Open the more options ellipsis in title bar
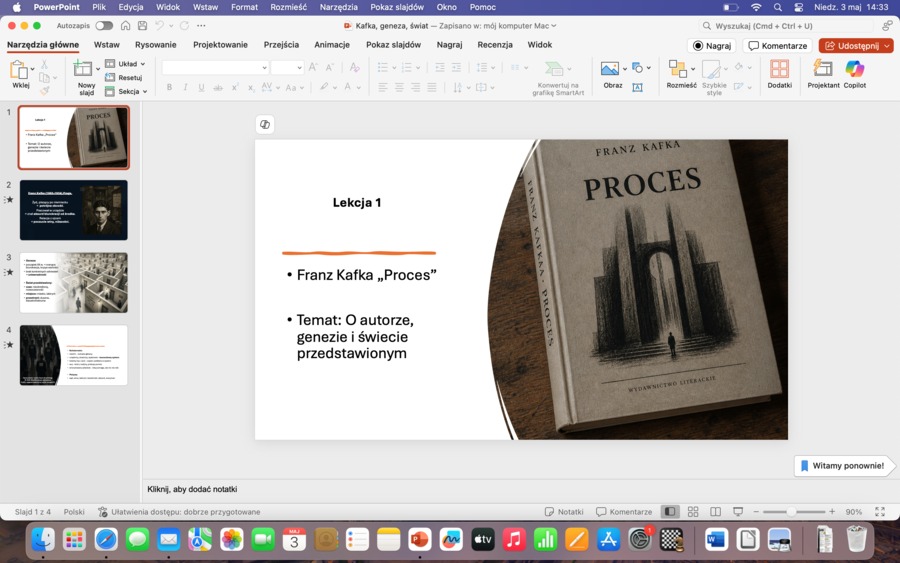The width and height of the screenshot is (900, 563). (201, 26)
